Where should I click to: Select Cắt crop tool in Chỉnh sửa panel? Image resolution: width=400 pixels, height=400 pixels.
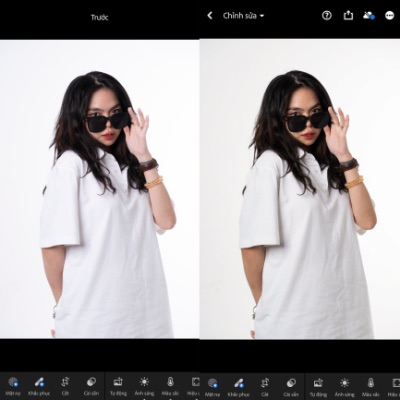(265, 387)
